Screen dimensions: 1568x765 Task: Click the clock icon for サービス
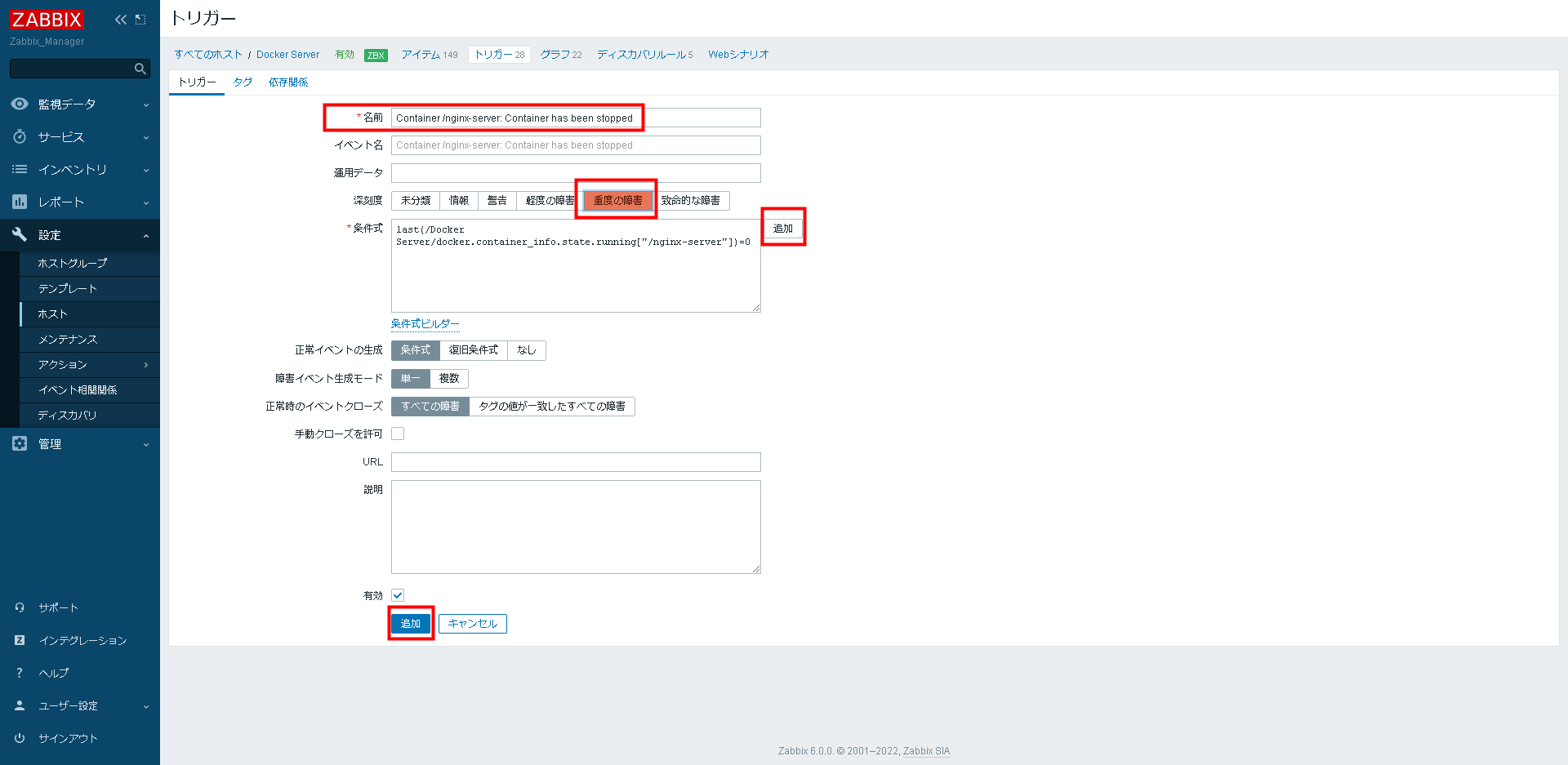coord(20,136)
